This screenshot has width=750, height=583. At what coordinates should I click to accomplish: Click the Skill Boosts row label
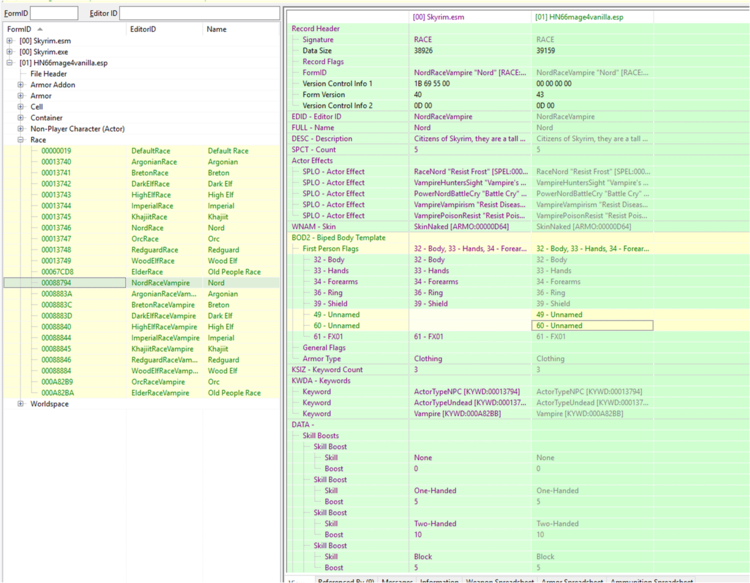click(x=320, y=436)
